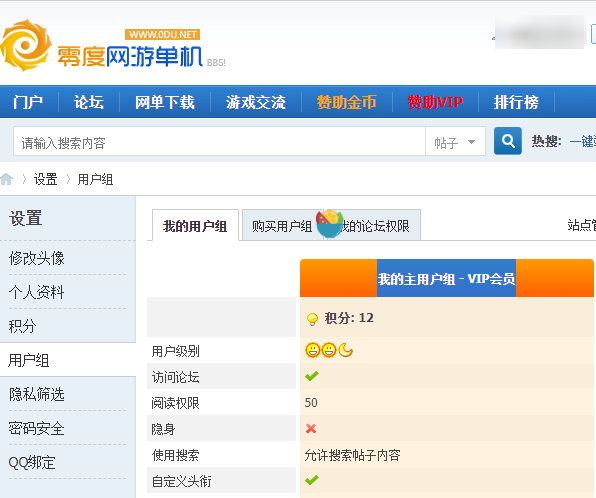The width and height of the screenshot is (596, 498).
Task: Click green checkmark in 访问论坛 row
Action: click(312, 376)
